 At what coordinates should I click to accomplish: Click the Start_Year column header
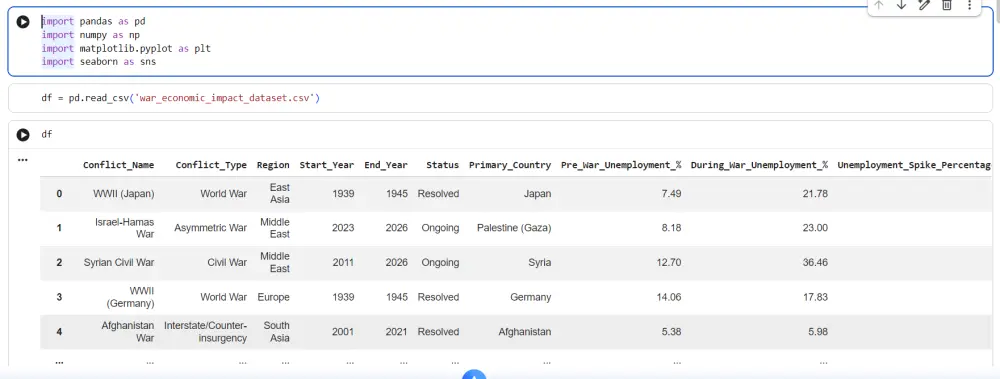pyautogui.click(x=327, y=165)
